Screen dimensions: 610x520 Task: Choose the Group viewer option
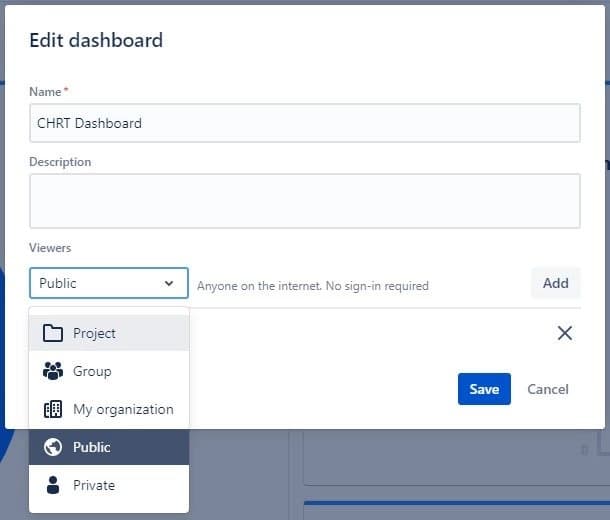pyautogui.click(x=109, y=371)
